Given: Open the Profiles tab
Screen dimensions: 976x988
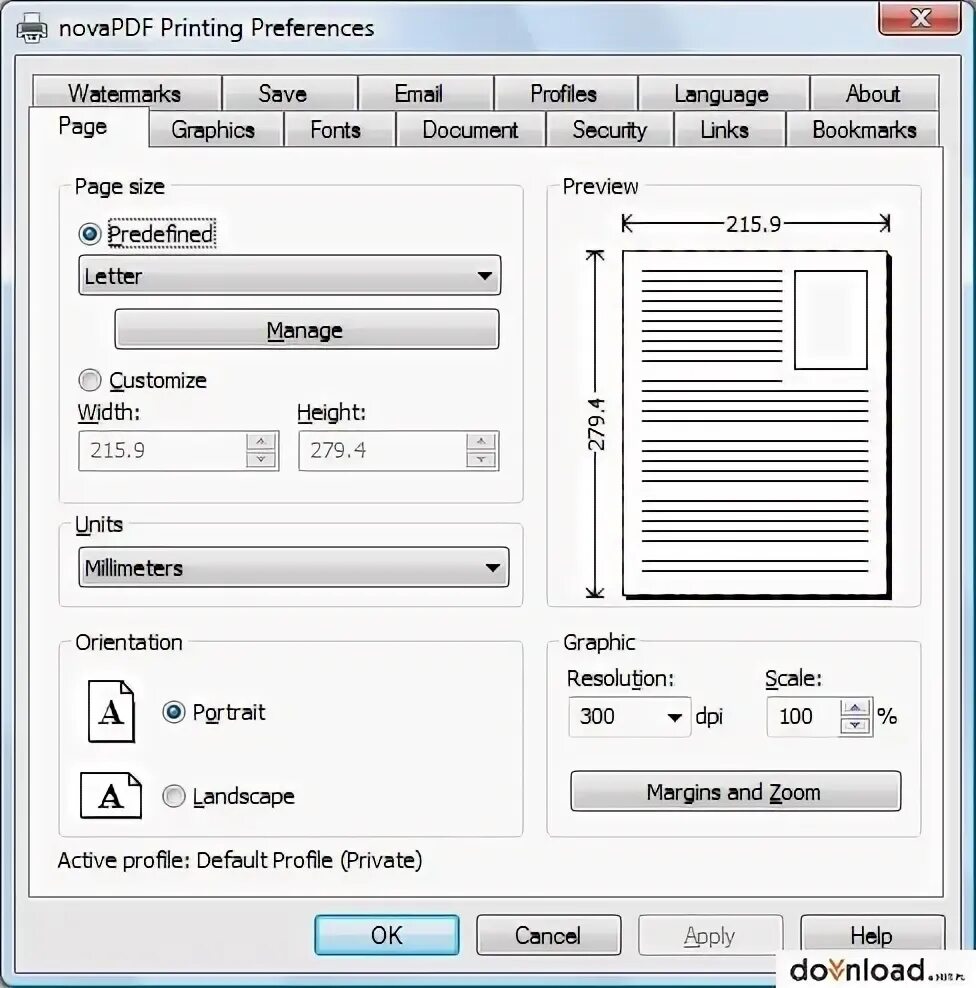Looking at the screenshot, I should click(x=566, y=93).
